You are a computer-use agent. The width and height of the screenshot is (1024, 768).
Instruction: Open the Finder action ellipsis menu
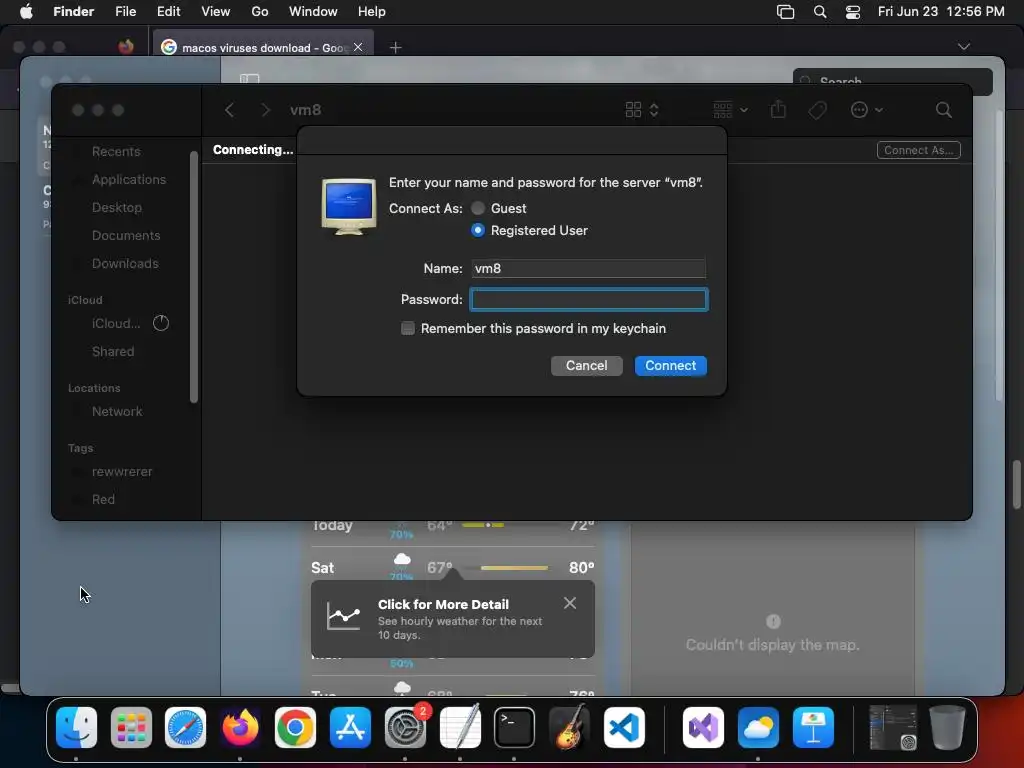point(867,110)
